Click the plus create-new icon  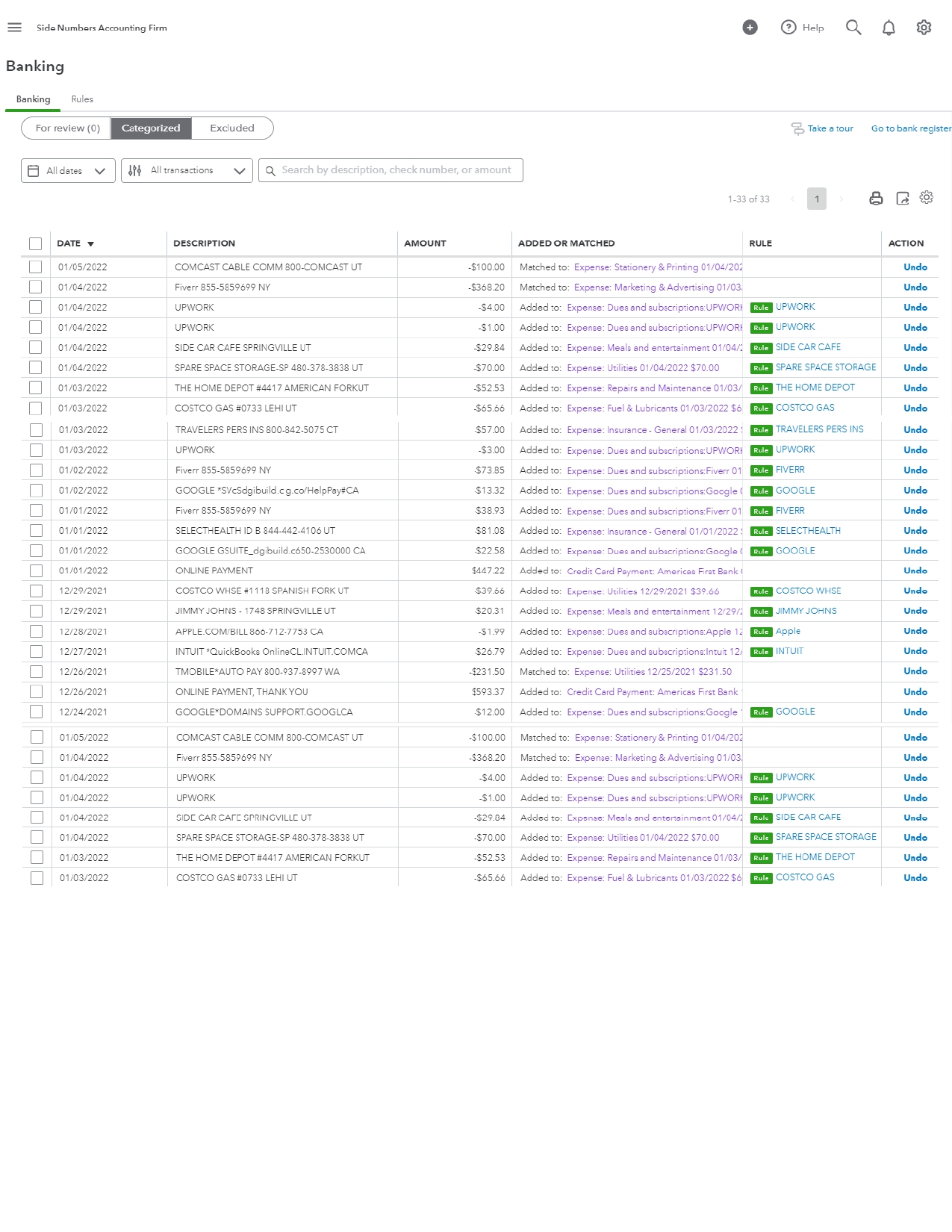point(750,28)
